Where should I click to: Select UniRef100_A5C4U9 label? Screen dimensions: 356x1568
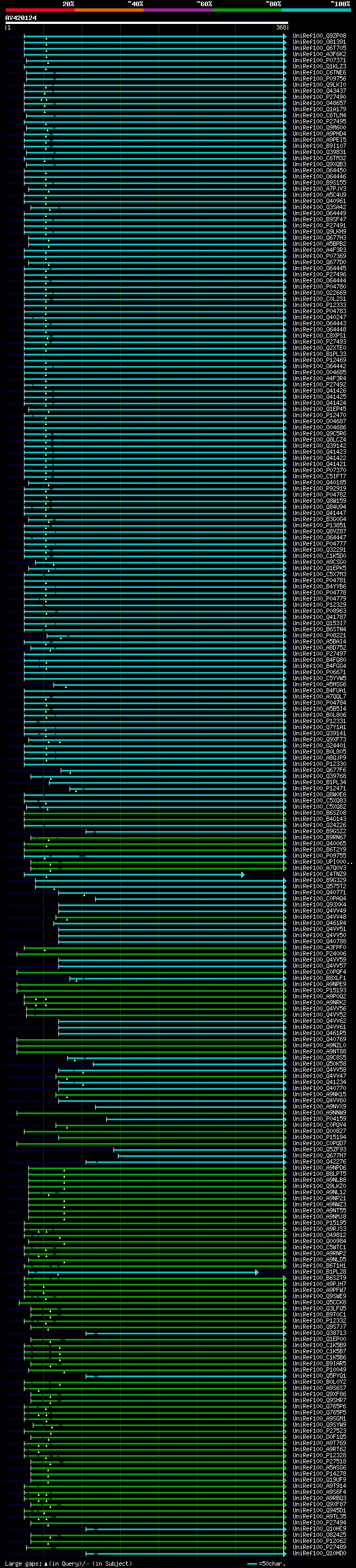point(319,195)
